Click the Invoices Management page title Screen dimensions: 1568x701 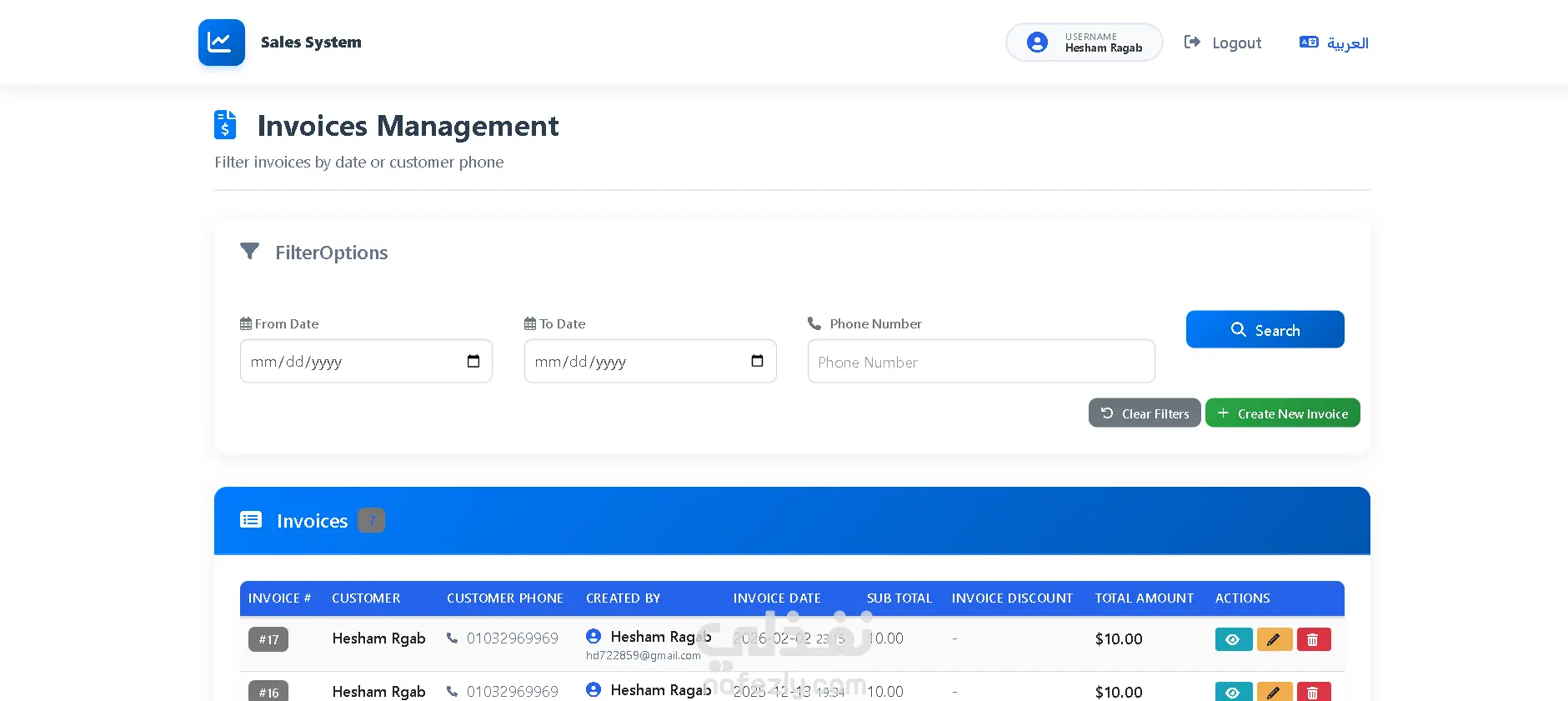pos(408,126)
